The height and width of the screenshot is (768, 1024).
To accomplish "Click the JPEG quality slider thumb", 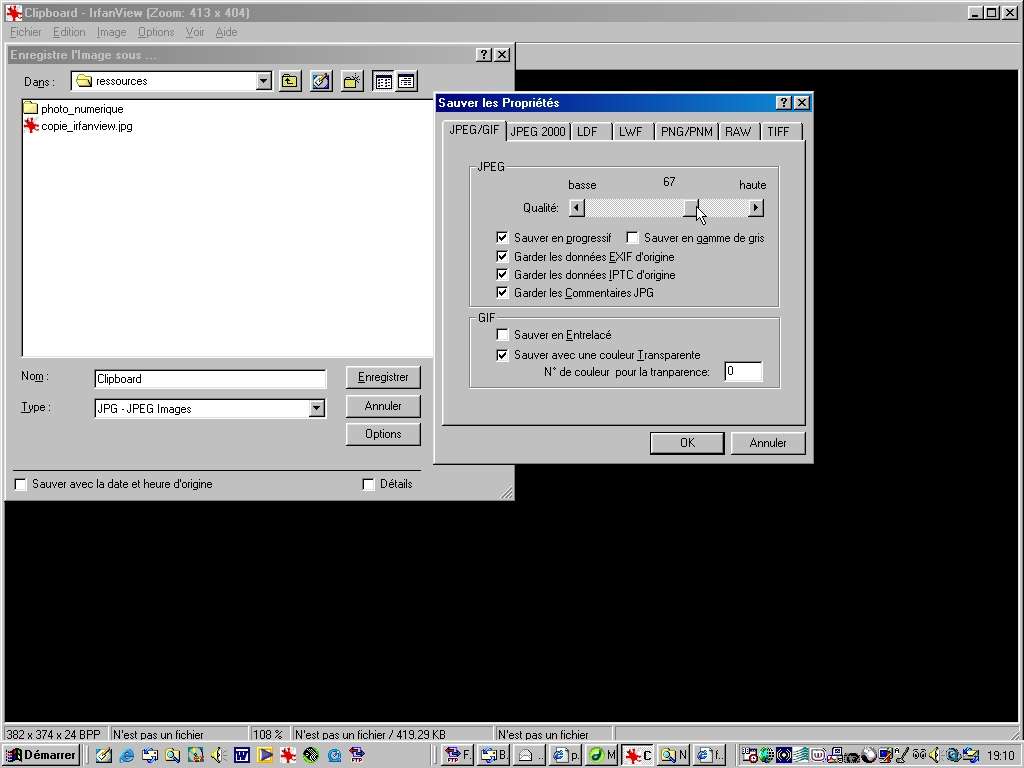I will [691, 208].
